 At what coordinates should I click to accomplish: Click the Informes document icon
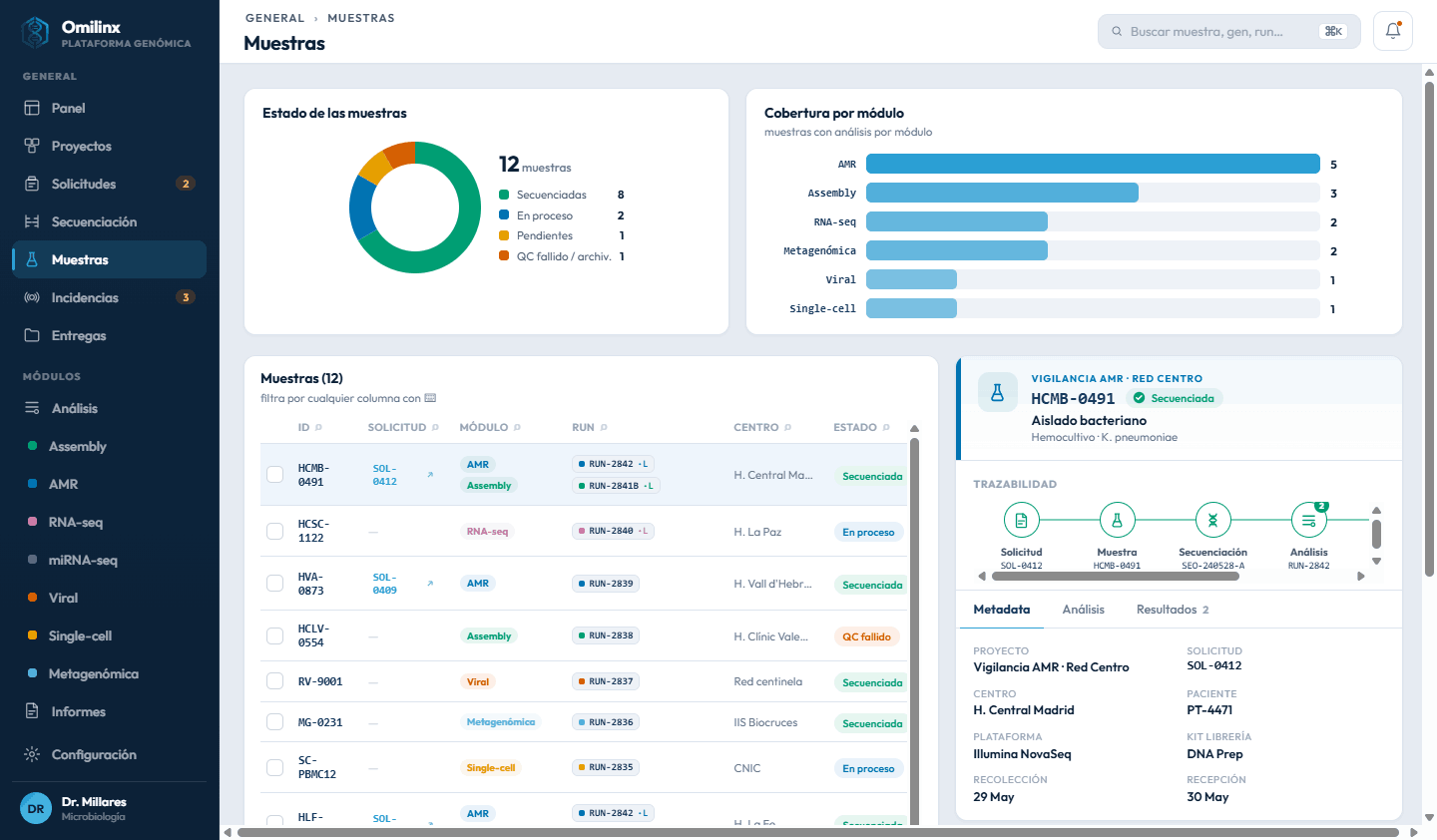(x=32, y=711)
